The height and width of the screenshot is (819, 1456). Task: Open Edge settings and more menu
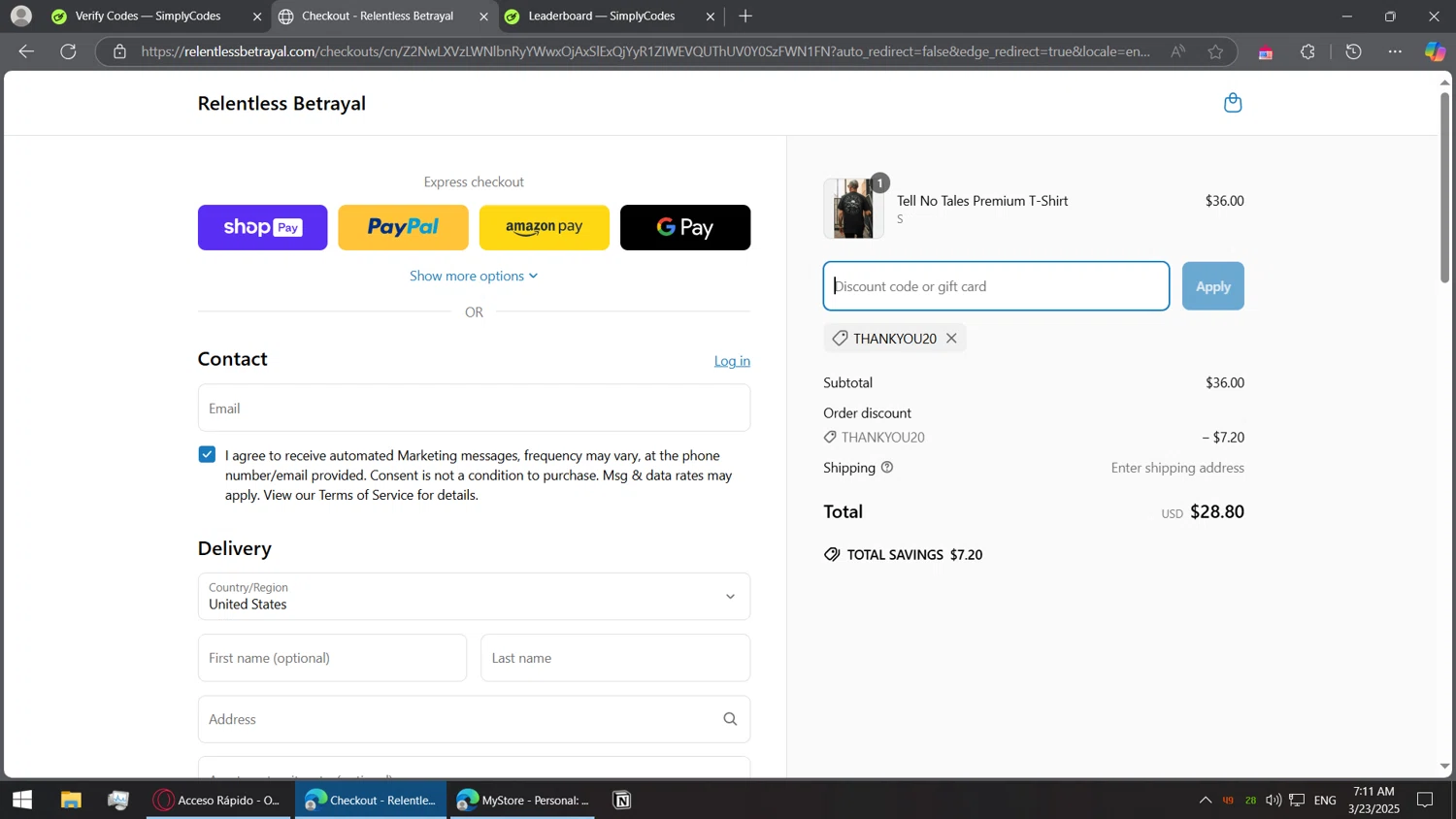coord(1395,51)
